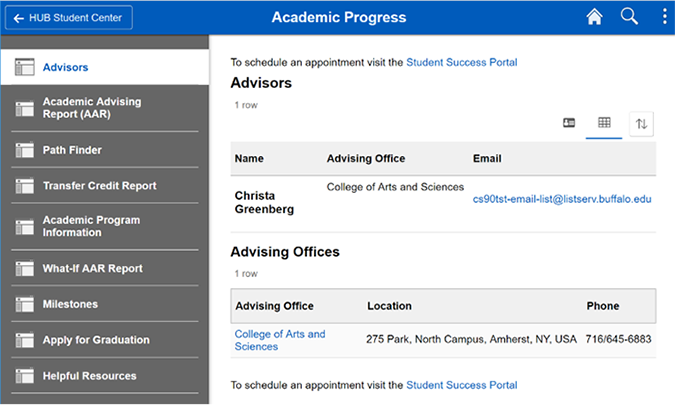Open the search magnifier icon

coord(629,17)
